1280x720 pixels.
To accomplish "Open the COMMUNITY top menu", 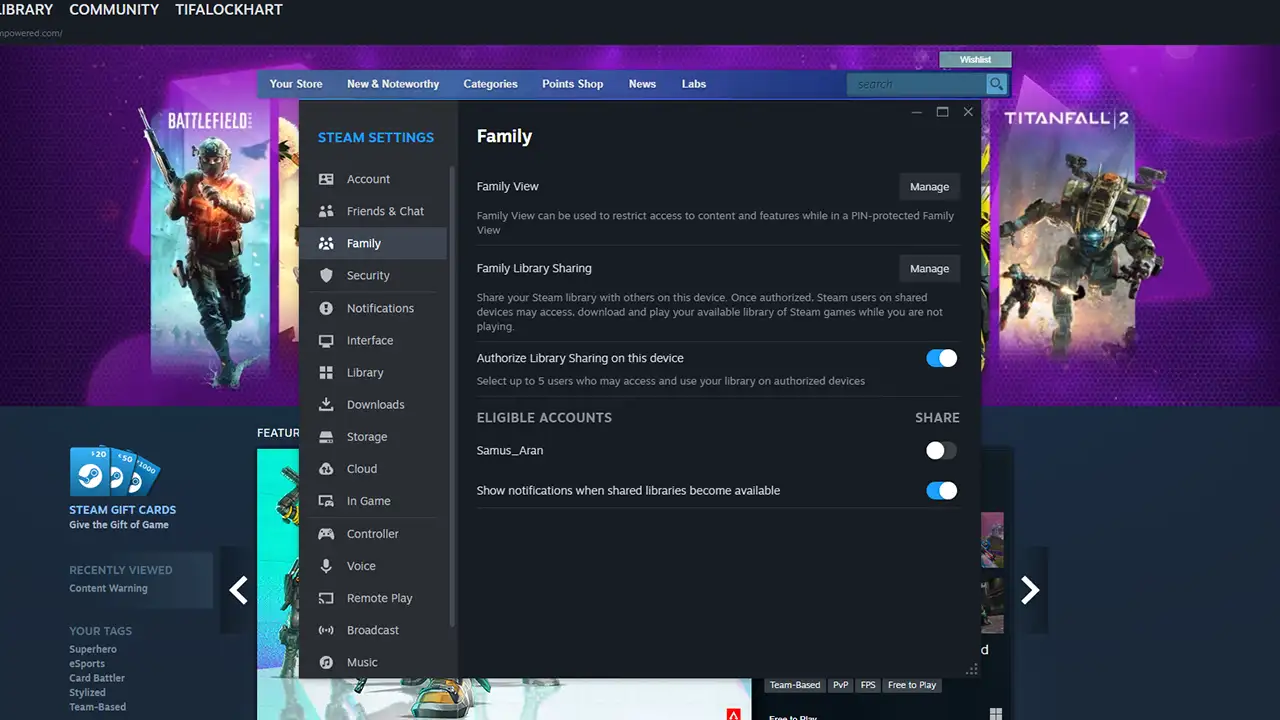I will coord(114,10).
